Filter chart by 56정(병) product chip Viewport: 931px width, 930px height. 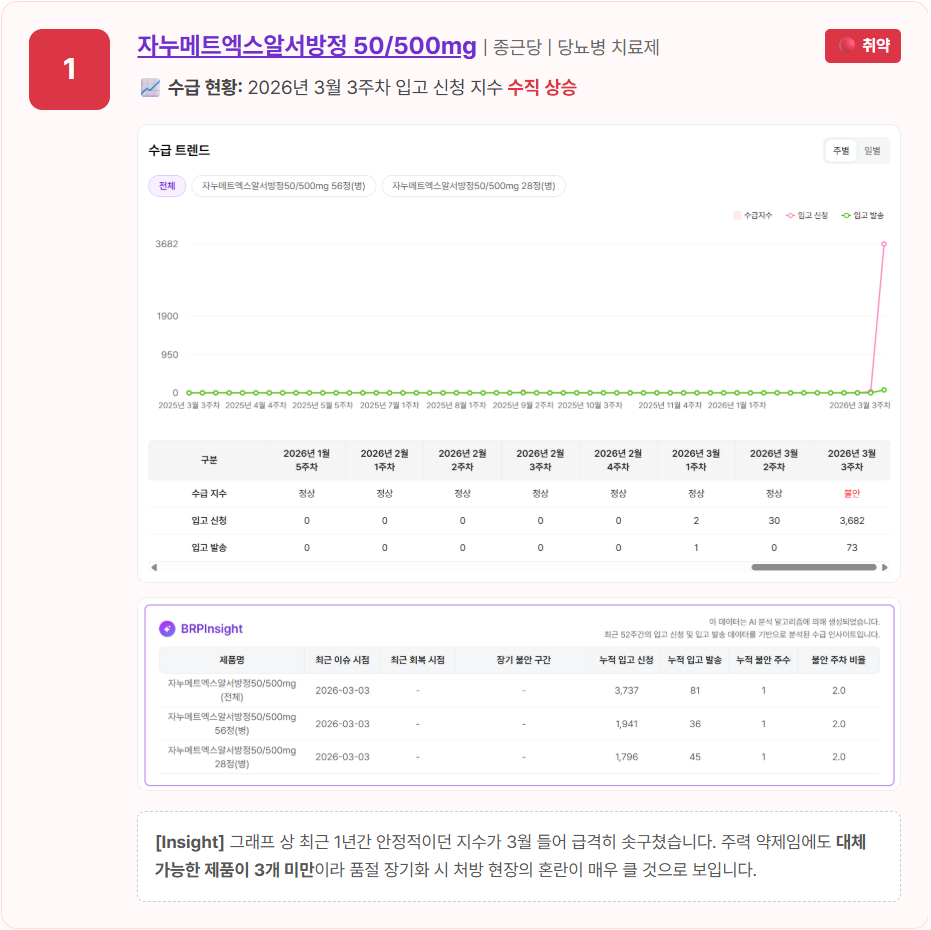(284, 186)
